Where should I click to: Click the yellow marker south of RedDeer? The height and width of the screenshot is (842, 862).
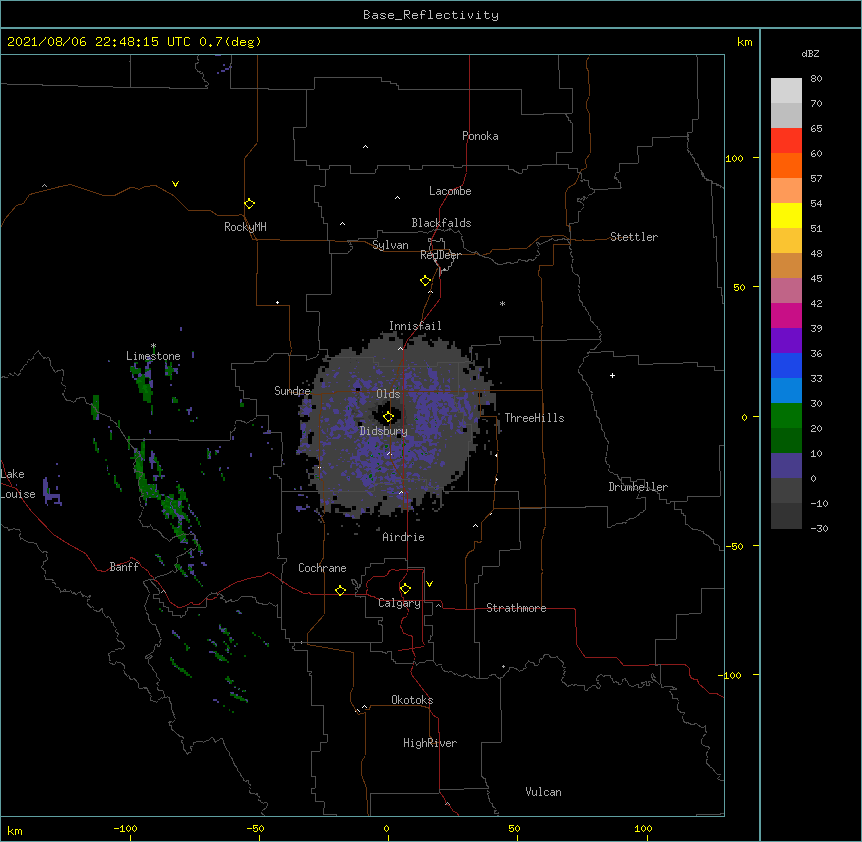(425, 281)
